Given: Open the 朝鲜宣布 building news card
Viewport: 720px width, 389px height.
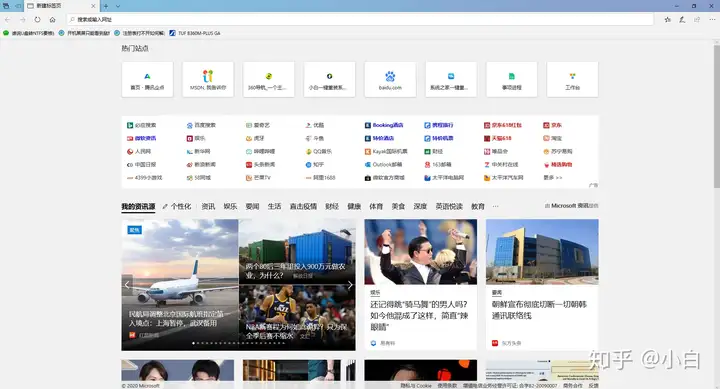Looking at the screenshot, I should pyautogui.click(x=542, y=284).
